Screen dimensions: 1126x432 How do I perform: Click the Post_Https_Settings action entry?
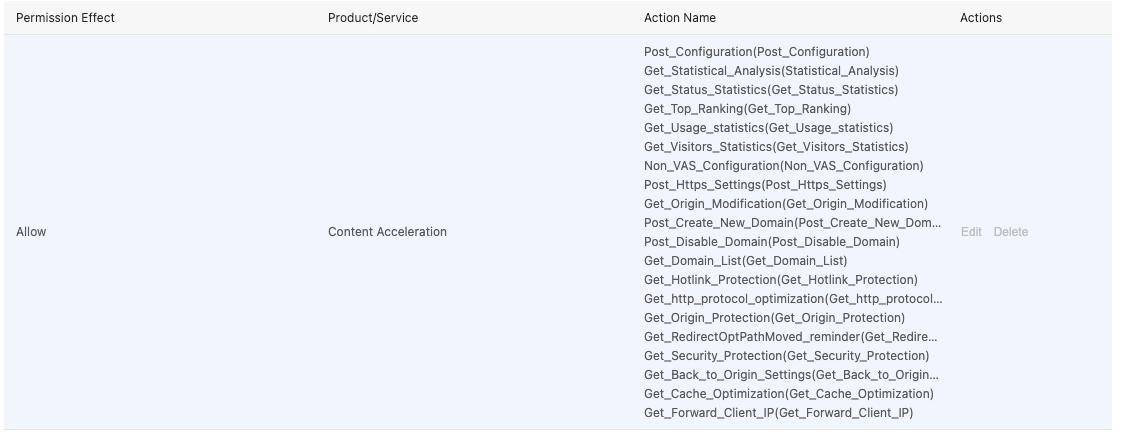coord(765,185)
